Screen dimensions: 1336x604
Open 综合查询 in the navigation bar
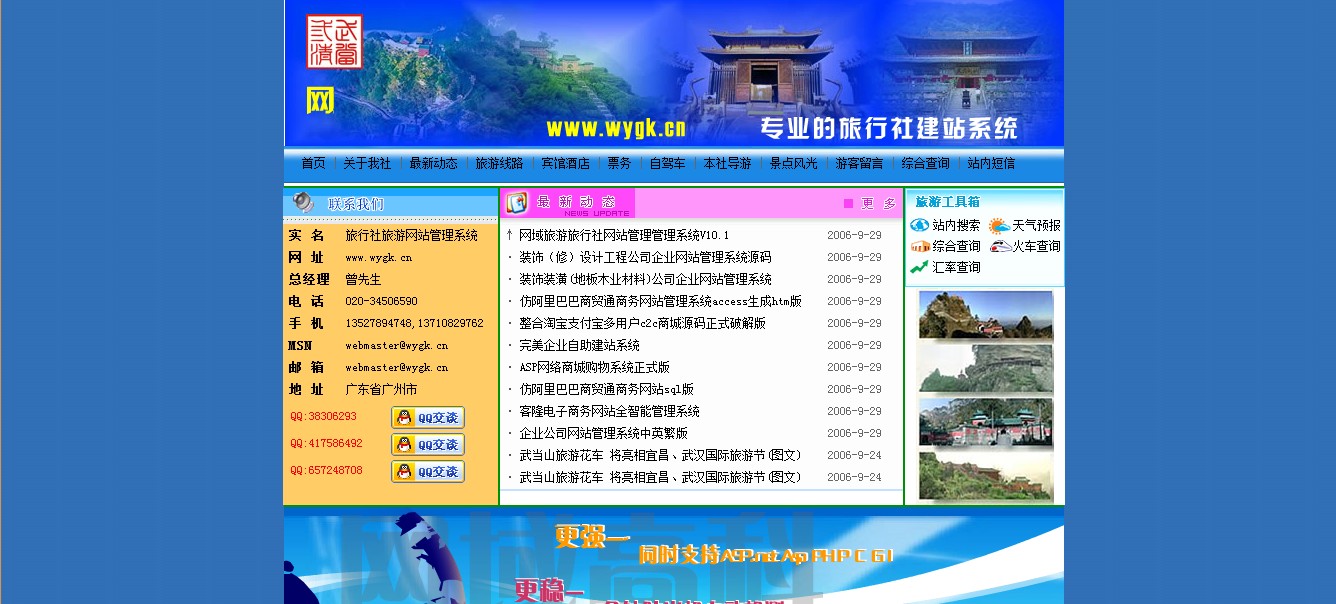pos(925,163)
